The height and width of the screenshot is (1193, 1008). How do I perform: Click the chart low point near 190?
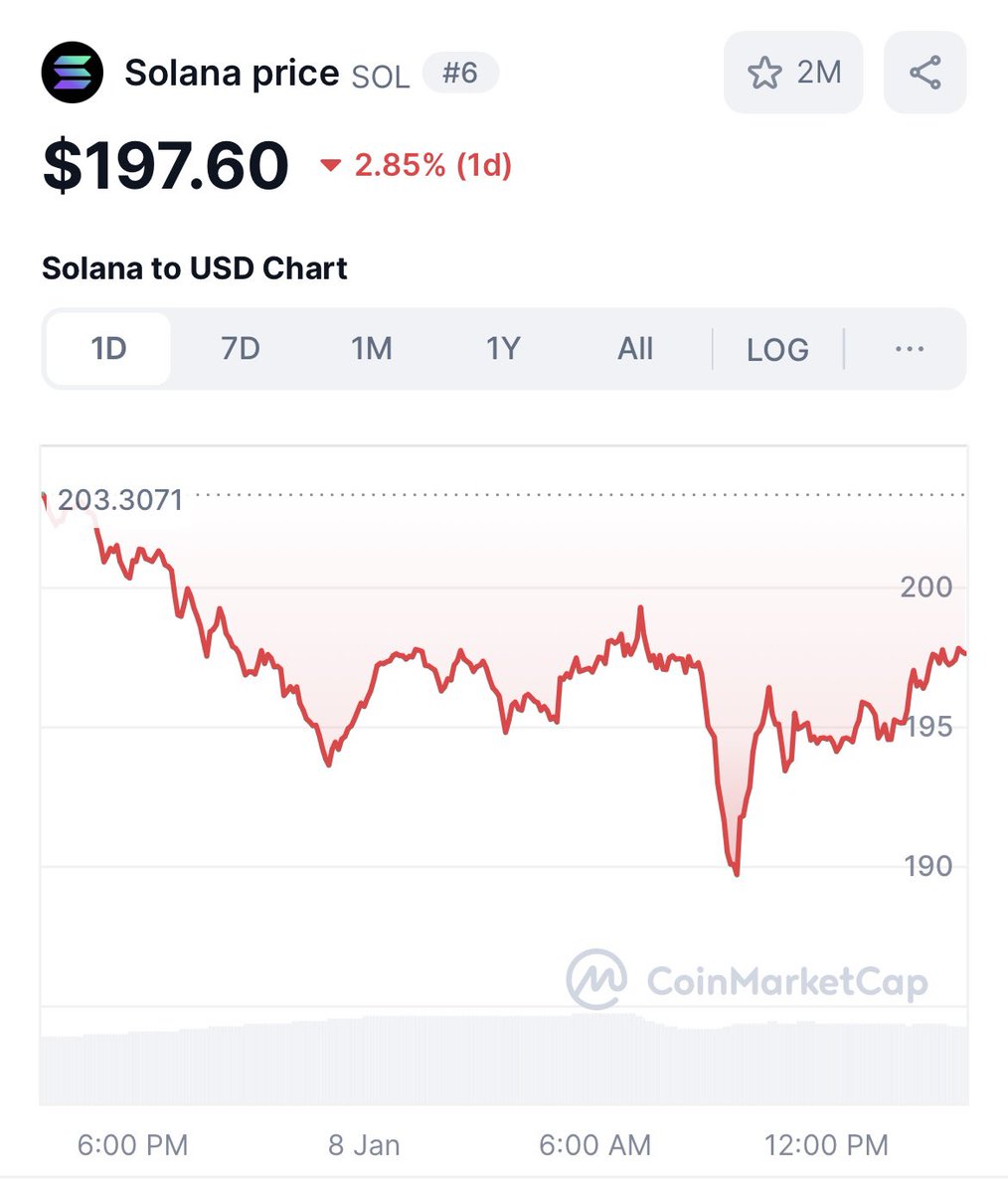[x=736, y=873]
